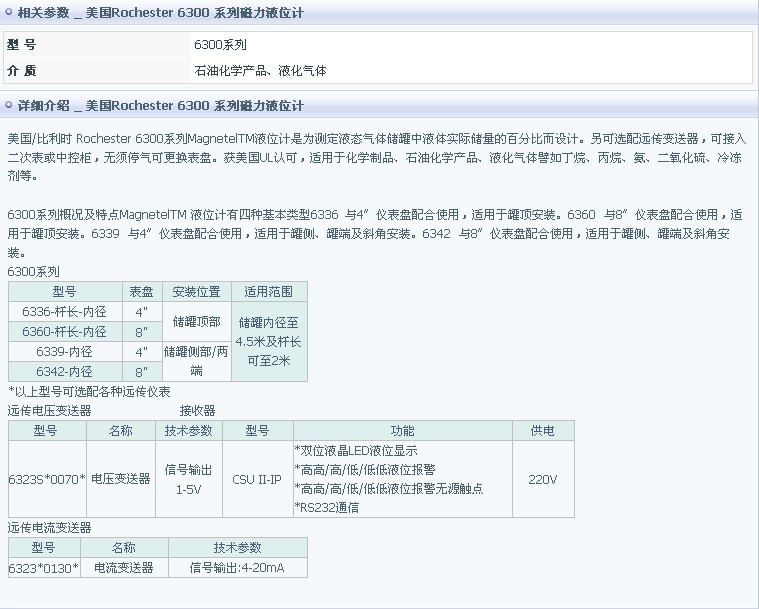759x609 pixels.
Task: Click the 远传电流变送器 label
Action: (49, 528)
